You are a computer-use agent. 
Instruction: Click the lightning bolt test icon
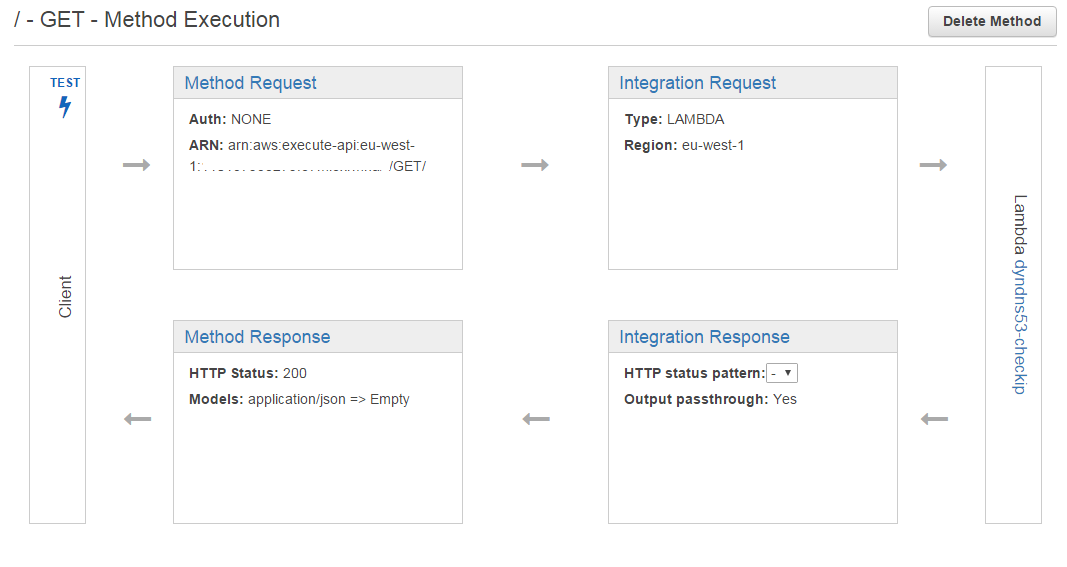65,107
